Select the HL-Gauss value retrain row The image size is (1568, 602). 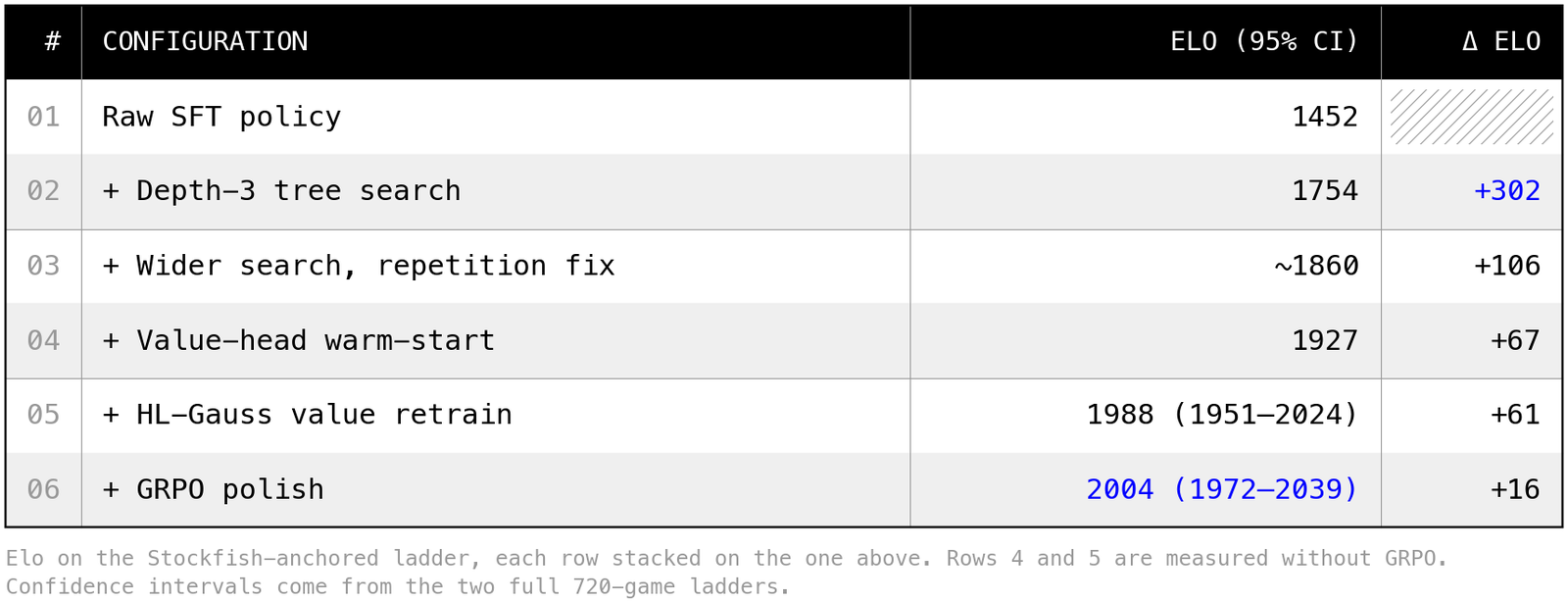click(783, 415)
